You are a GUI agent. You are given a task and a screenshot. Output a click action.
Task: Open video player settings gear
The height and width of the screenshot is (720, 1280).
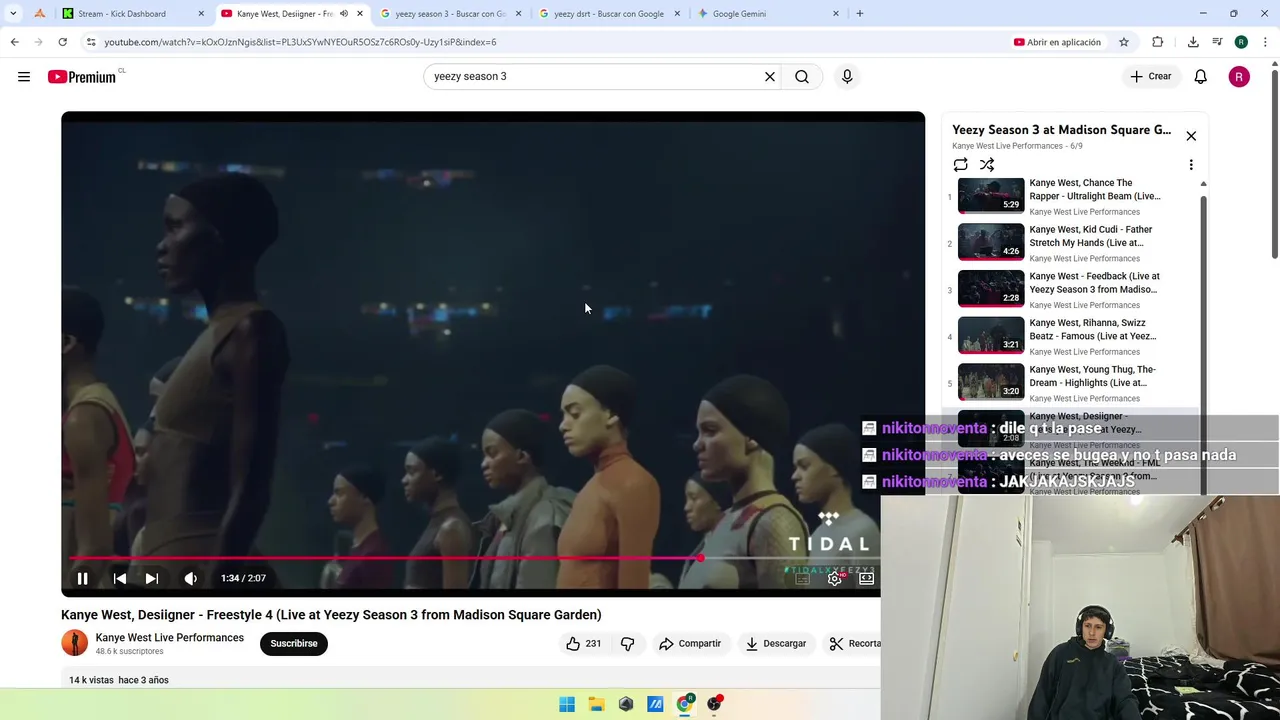click(x=835, y=578)
